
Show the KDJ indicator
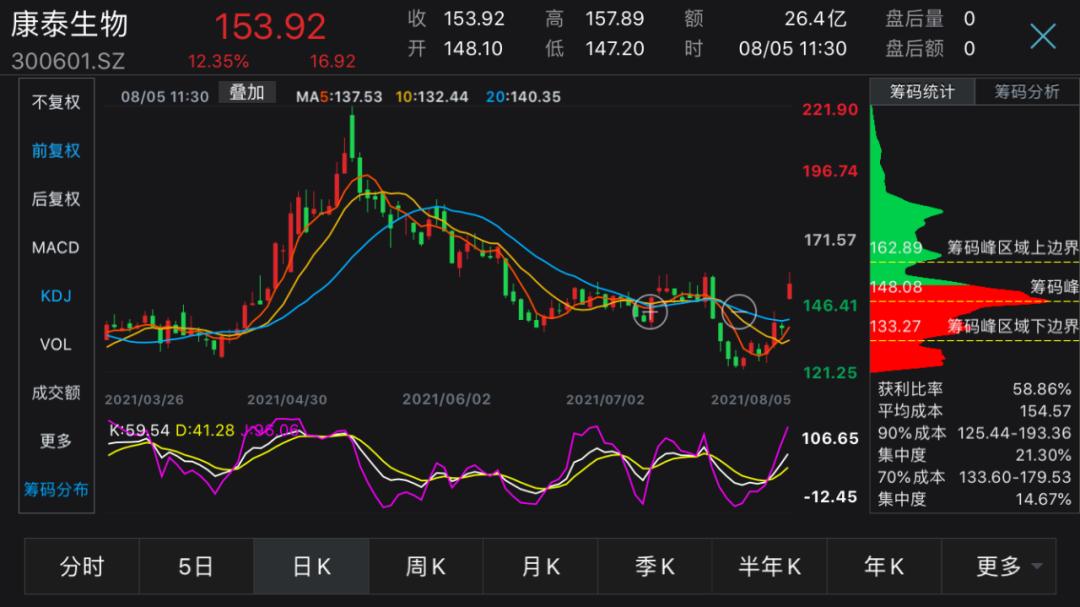click(x=56, y=296)
